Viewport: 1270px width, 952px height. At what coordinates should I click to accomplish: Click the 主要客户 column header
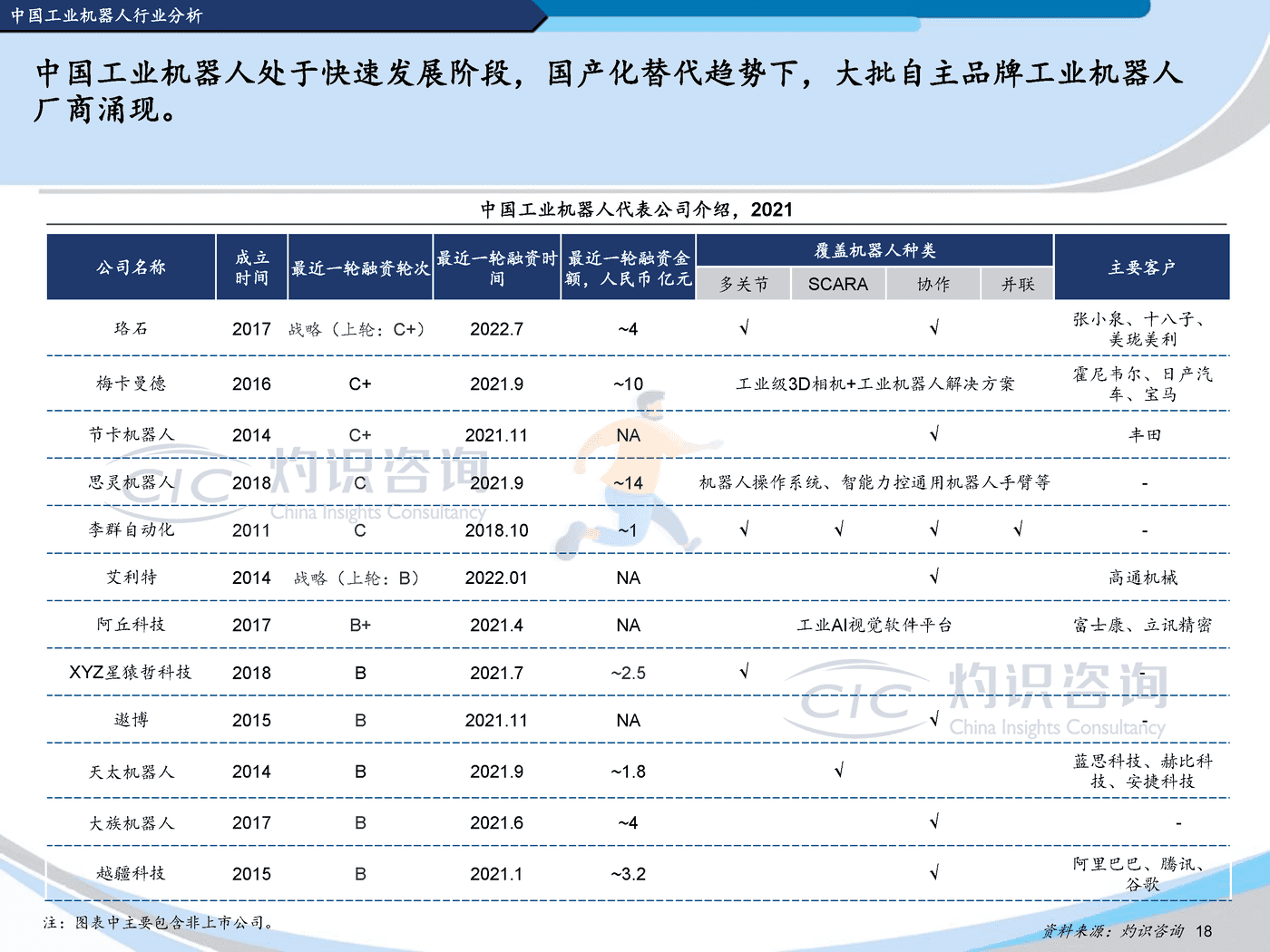point(1142,267)
